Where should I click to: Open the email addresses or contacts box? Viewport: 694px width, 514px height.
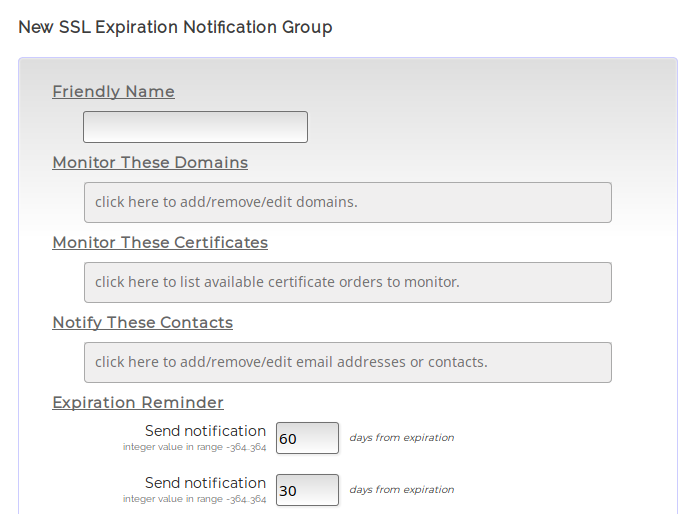pyautogui.click(x=347, y=362)
